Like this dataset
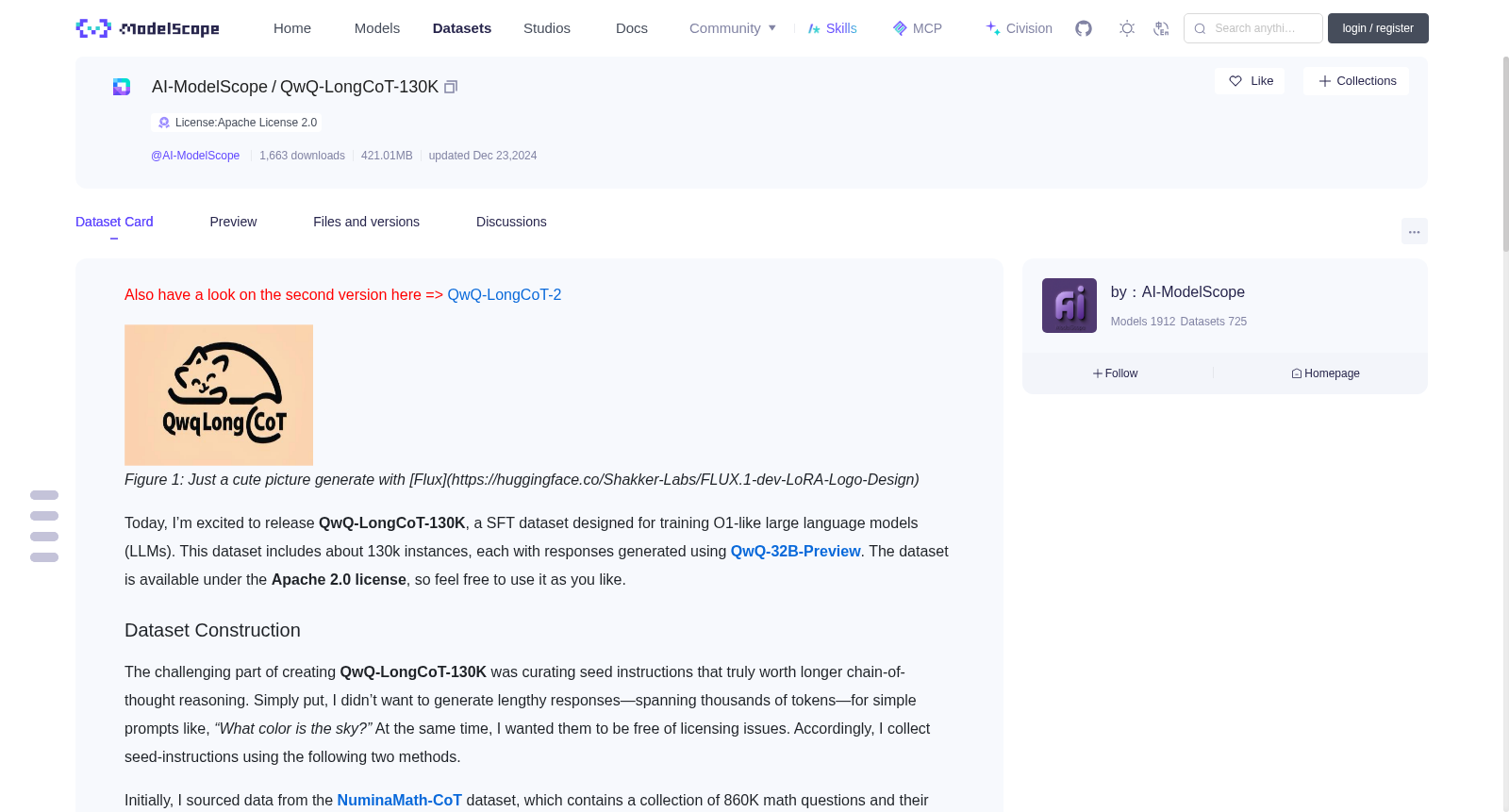 coord(1250,81)
